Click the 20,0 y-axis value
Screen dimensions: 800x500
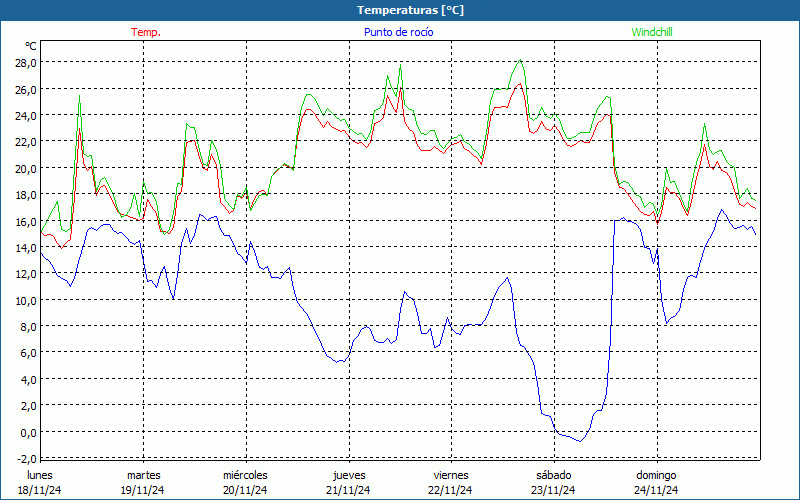click(x=27, y=168)
